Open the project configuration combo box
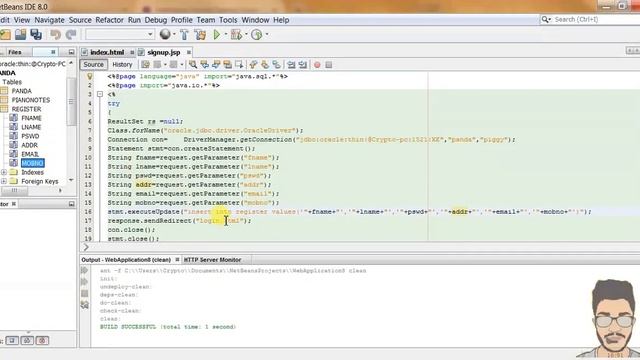The width and height of the screenshot is (640, 360). tap(120, 34)
